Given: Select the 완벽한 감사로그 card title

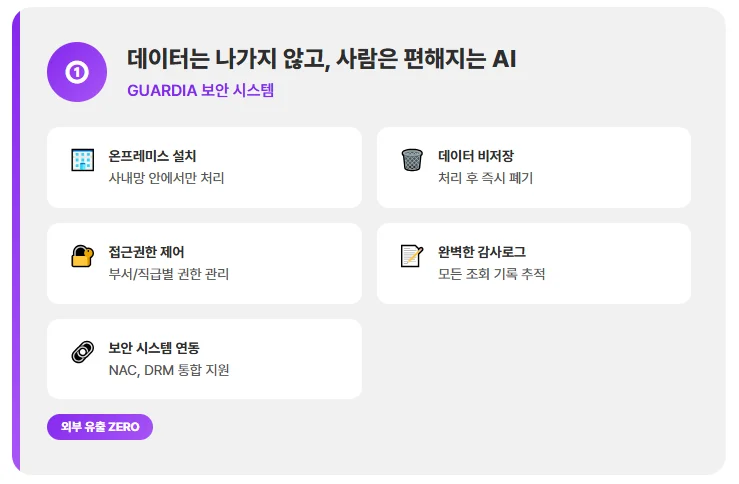Looking at the screenshot, I should tap(482, 252).
